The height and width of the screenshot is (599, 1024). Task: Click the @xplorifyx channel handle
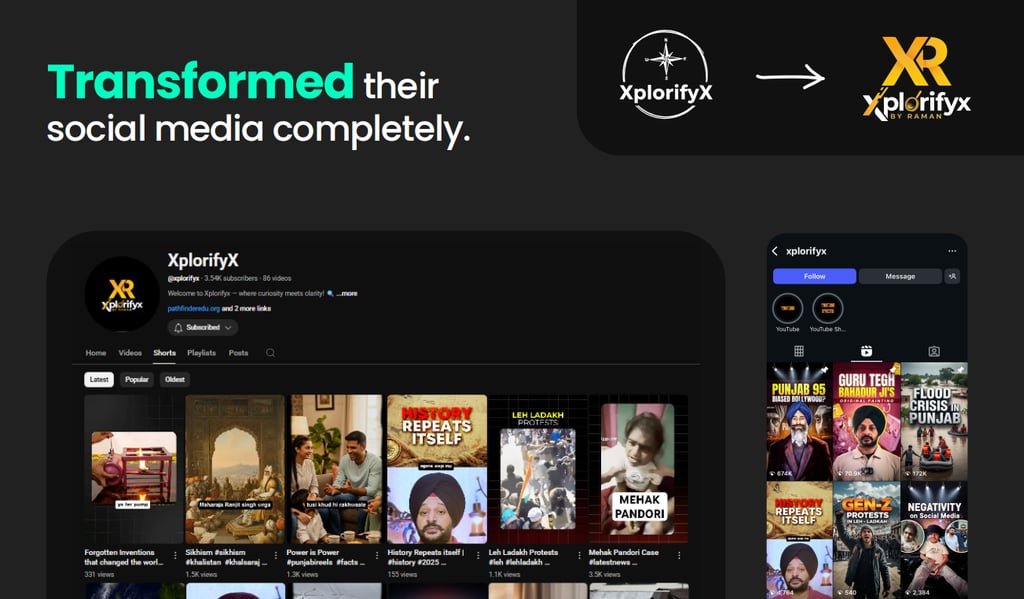click(184, 278)
